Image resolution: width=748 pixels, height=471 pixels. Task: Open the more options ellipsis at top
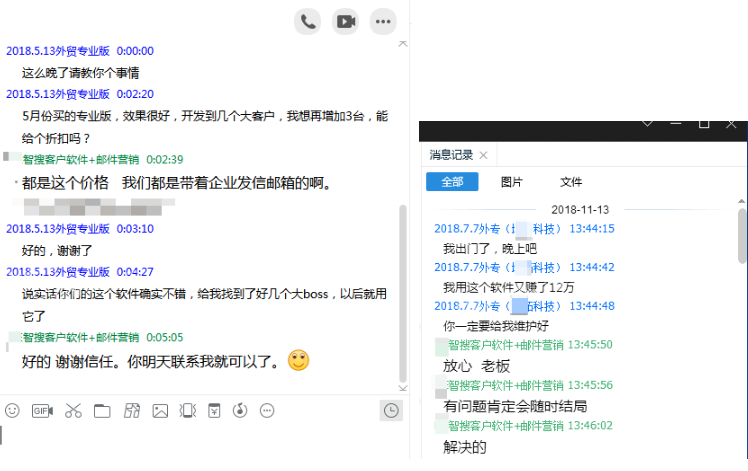383,21
